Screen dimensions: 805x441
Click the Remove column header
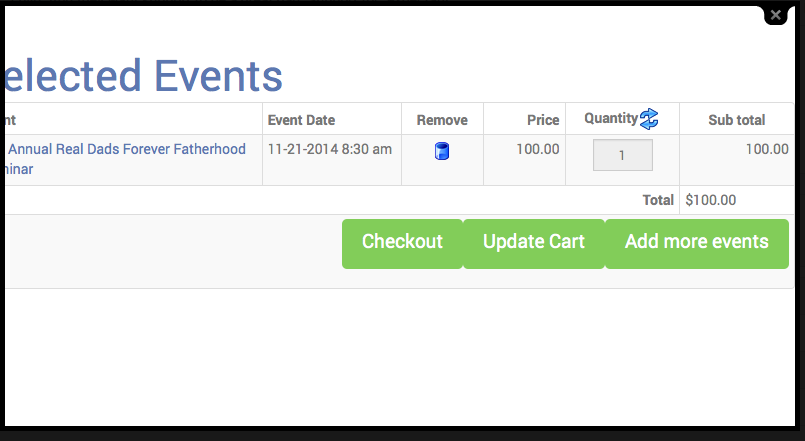(x=442, y=120)
